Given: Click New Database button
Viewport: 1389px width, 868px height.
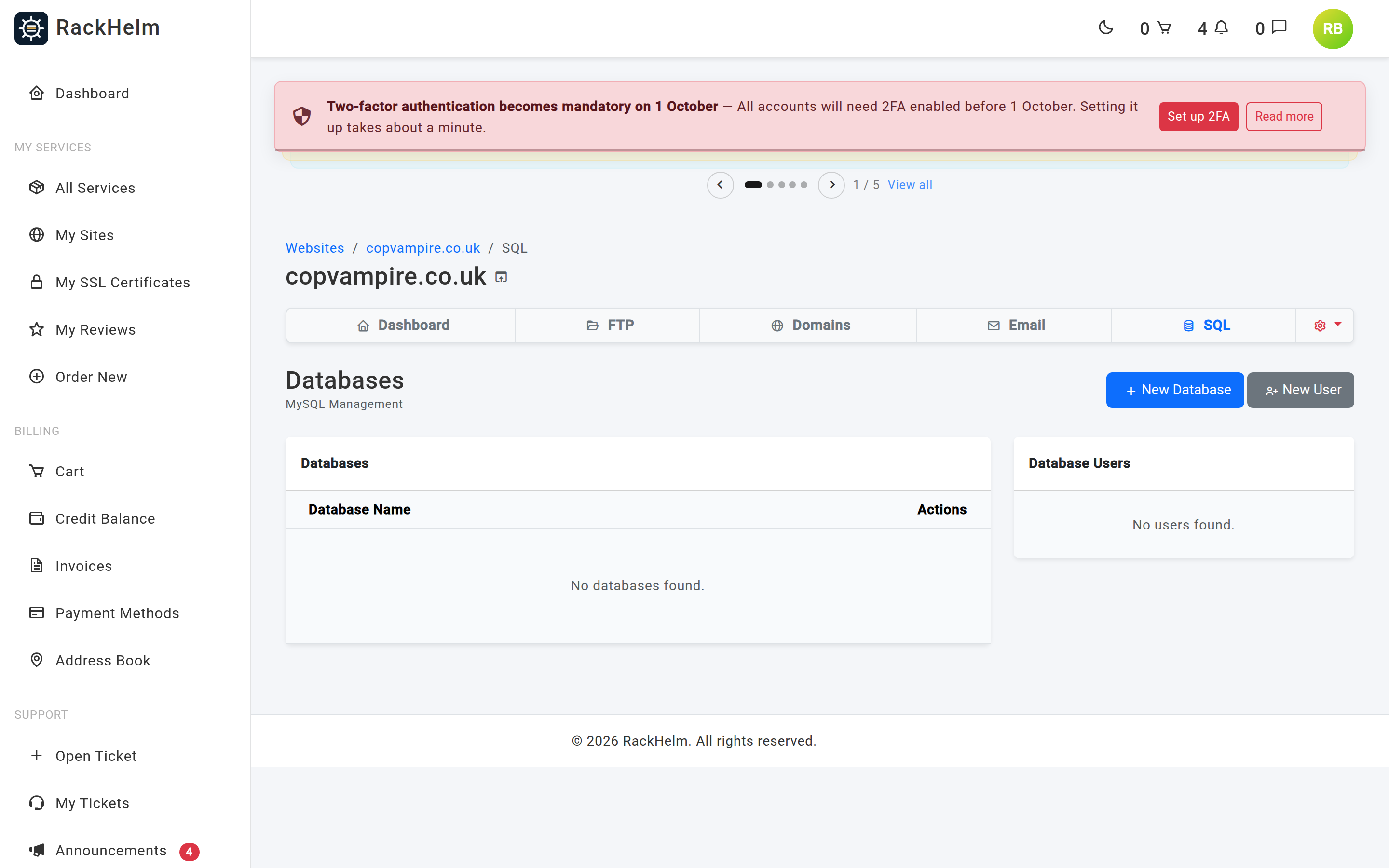Looking at the screenshot, I should [1175, 390].
